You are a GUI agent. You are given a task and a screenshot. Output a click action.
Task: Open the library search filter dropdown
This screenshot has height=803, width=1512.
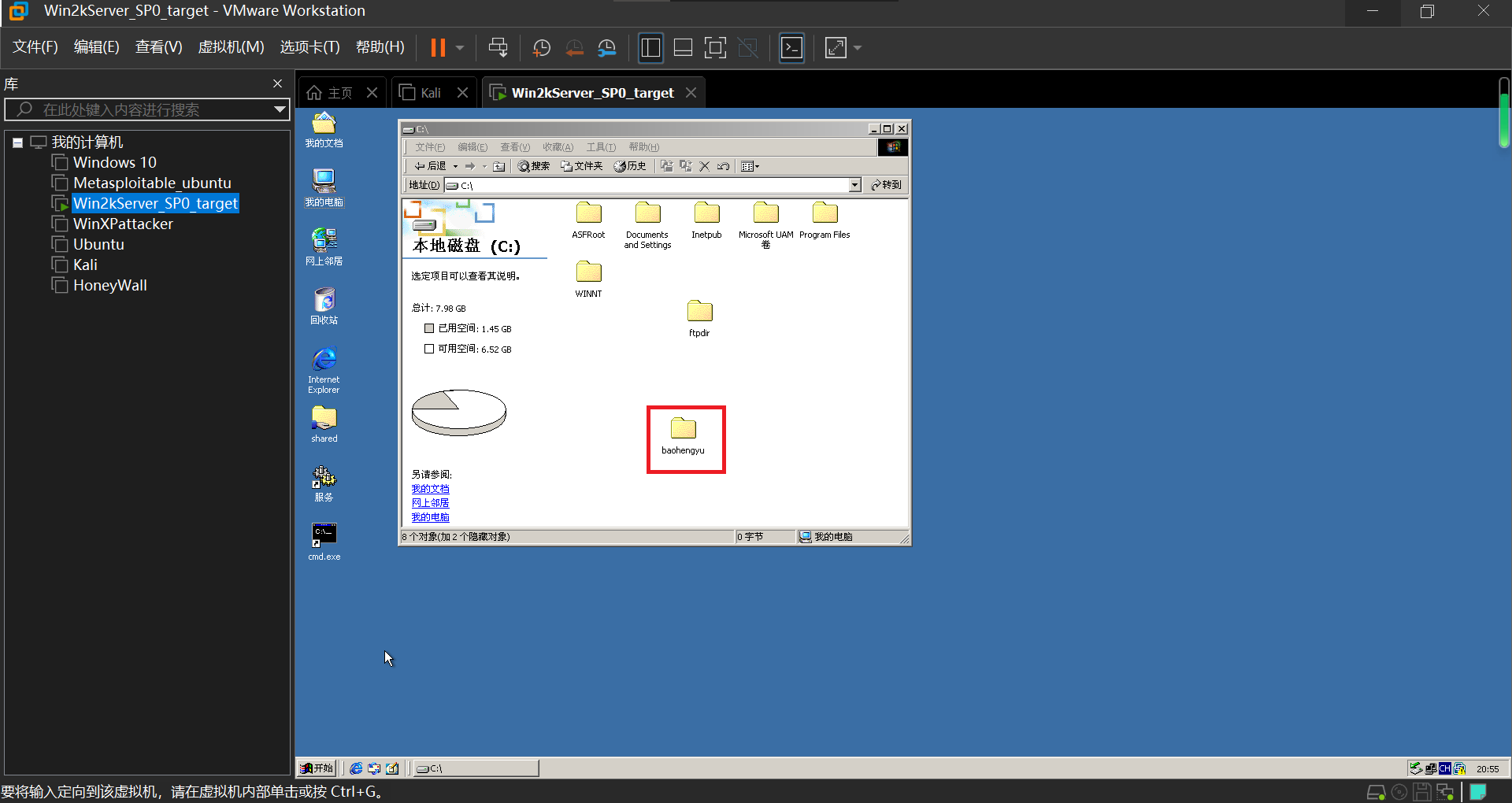[280, 109]
